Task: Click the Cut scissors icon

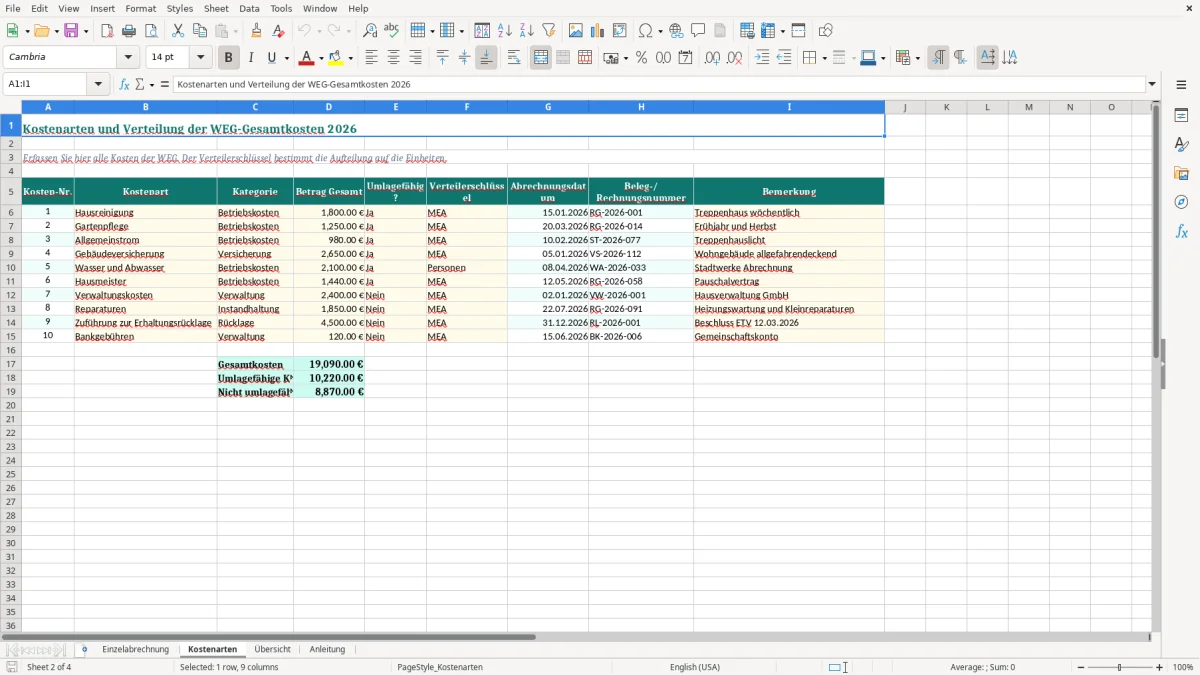Action: tap(178, 31)
